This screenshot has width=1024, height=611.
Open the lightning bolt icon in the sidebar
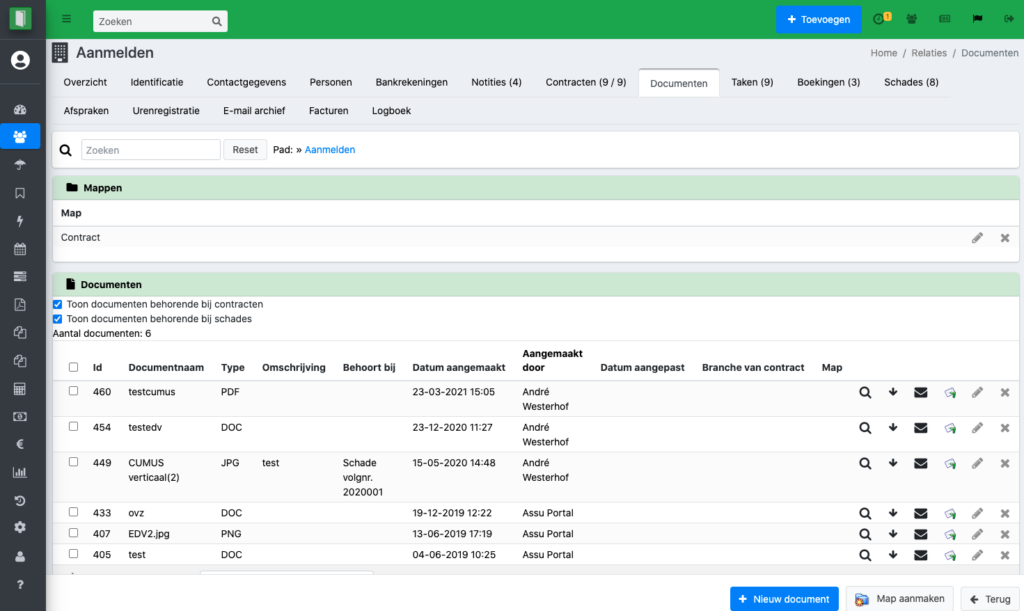[20, 221]
